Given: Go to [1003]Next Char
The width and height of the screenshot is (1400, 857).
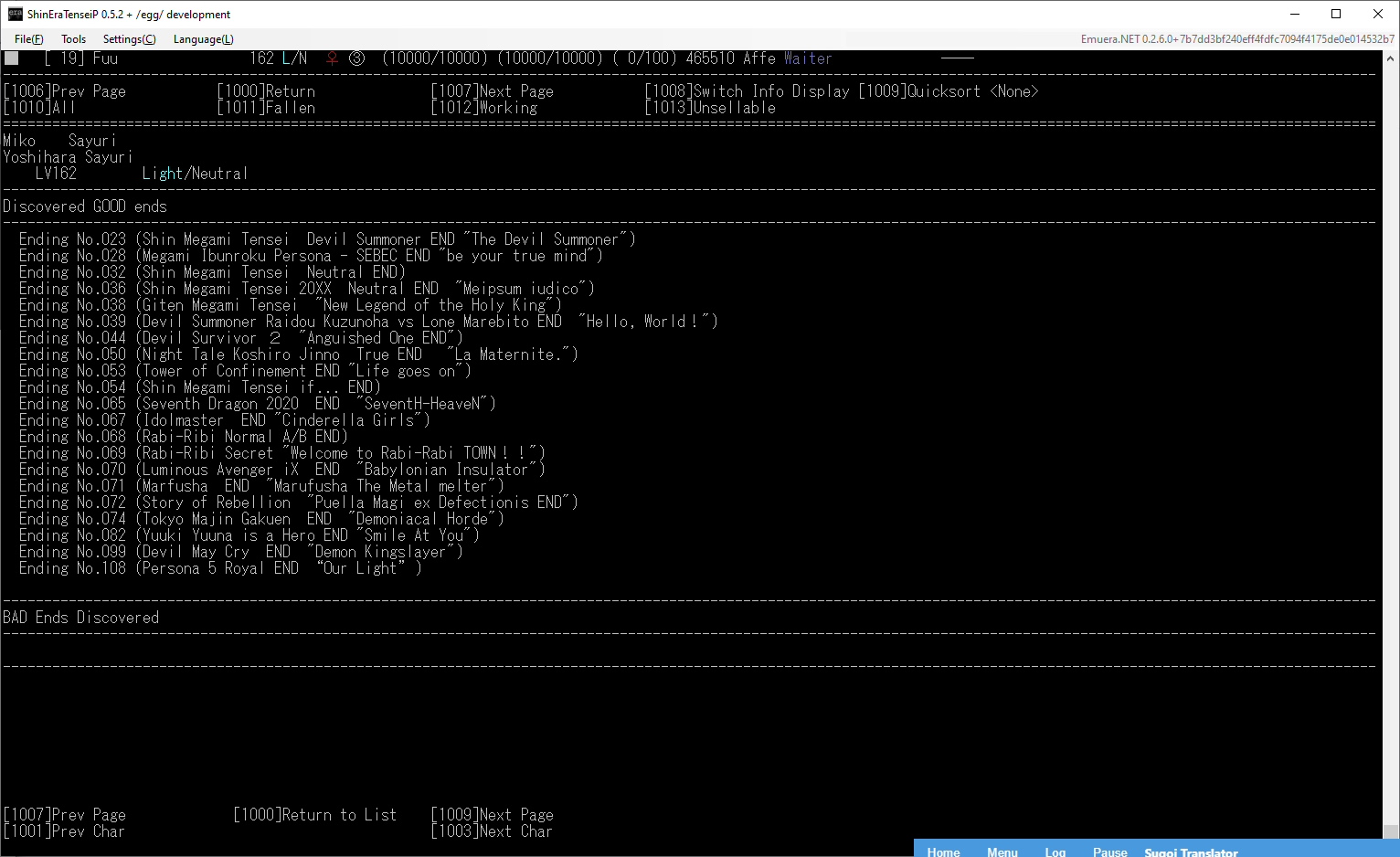Looking at the screenshot, I should (492, 831).
